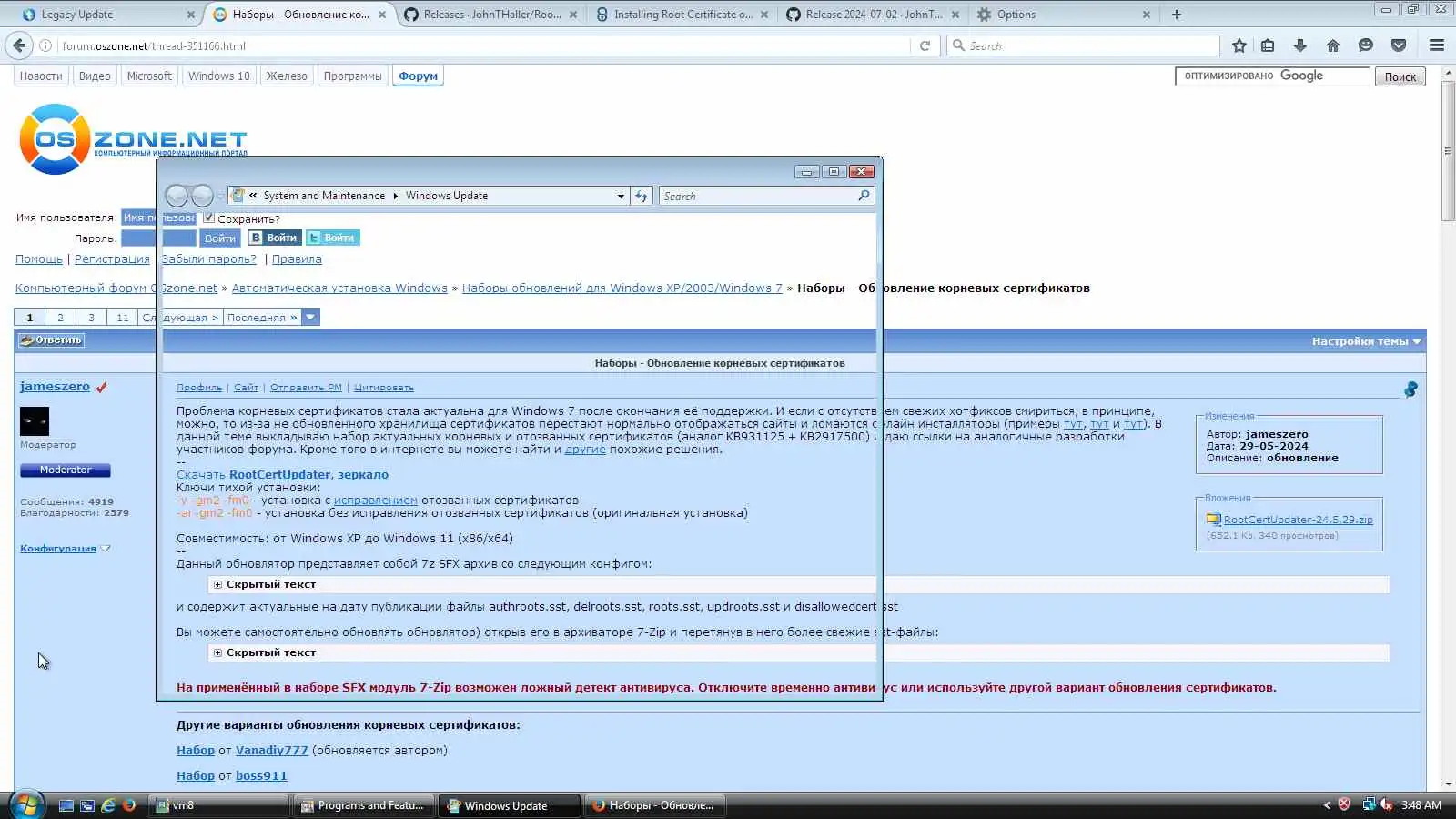Close the Options tab

1146,15
